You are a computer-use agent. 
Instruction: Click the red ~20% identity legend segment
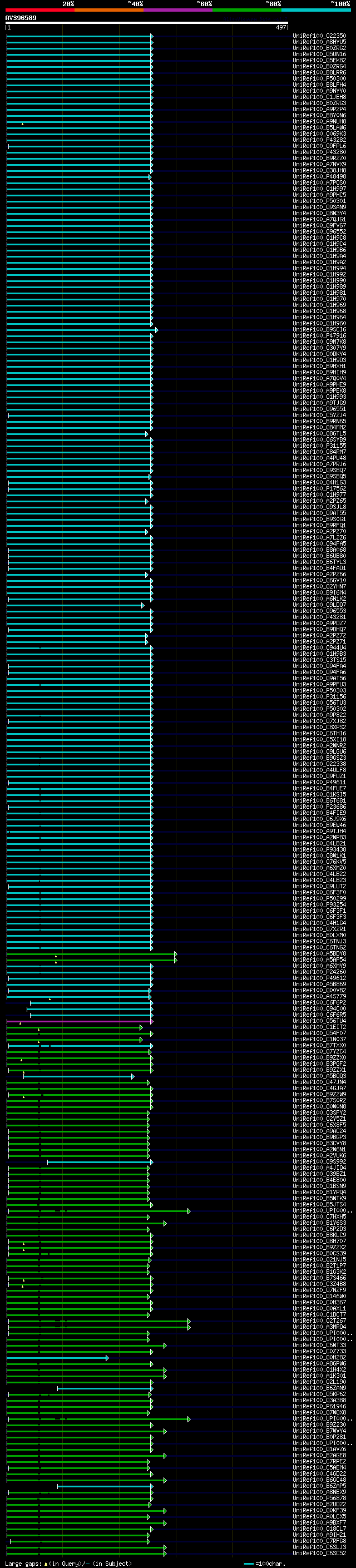(39, 10)
